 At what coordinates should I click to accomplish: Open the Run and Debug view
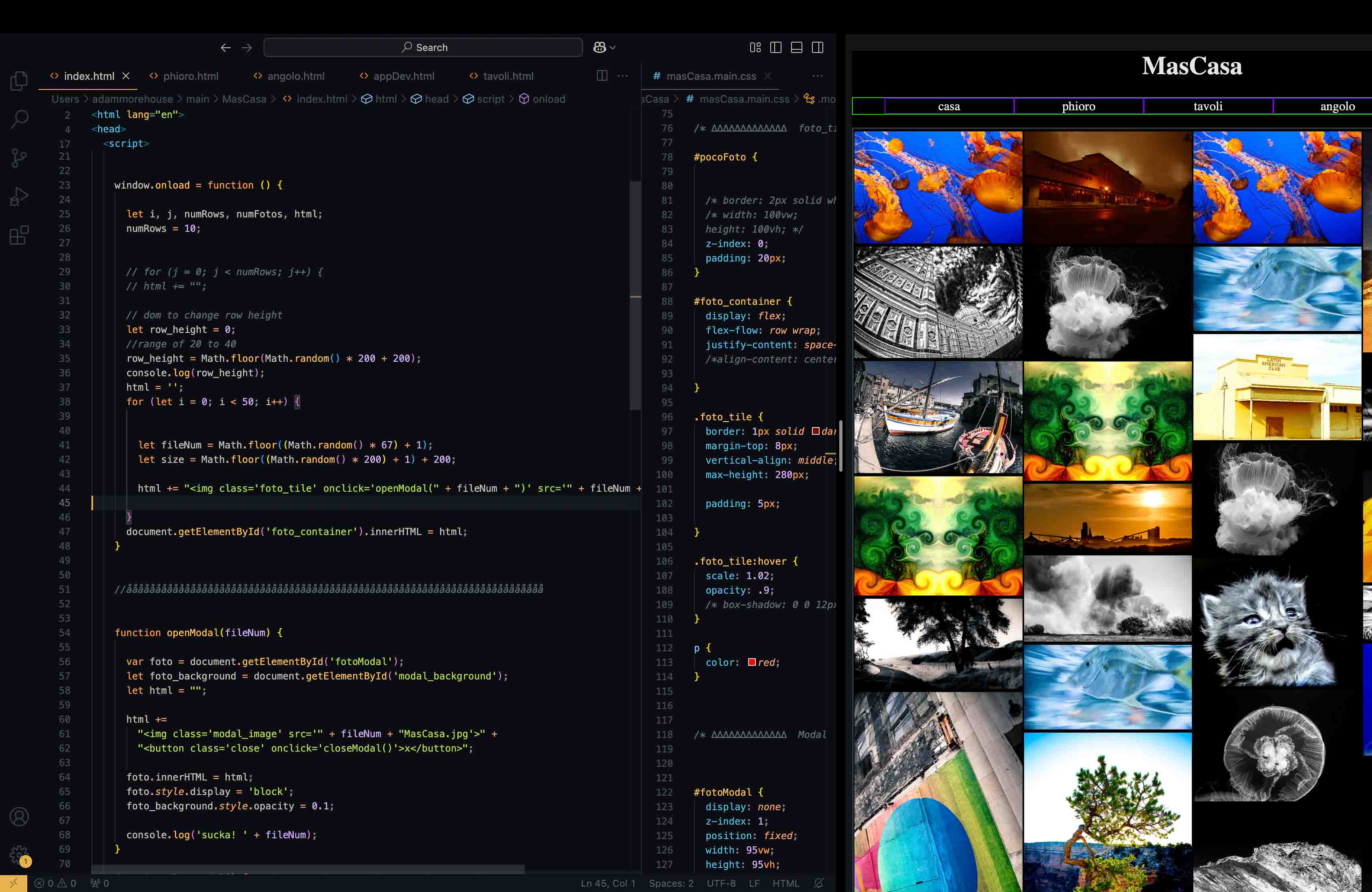[x=19, y=197]
